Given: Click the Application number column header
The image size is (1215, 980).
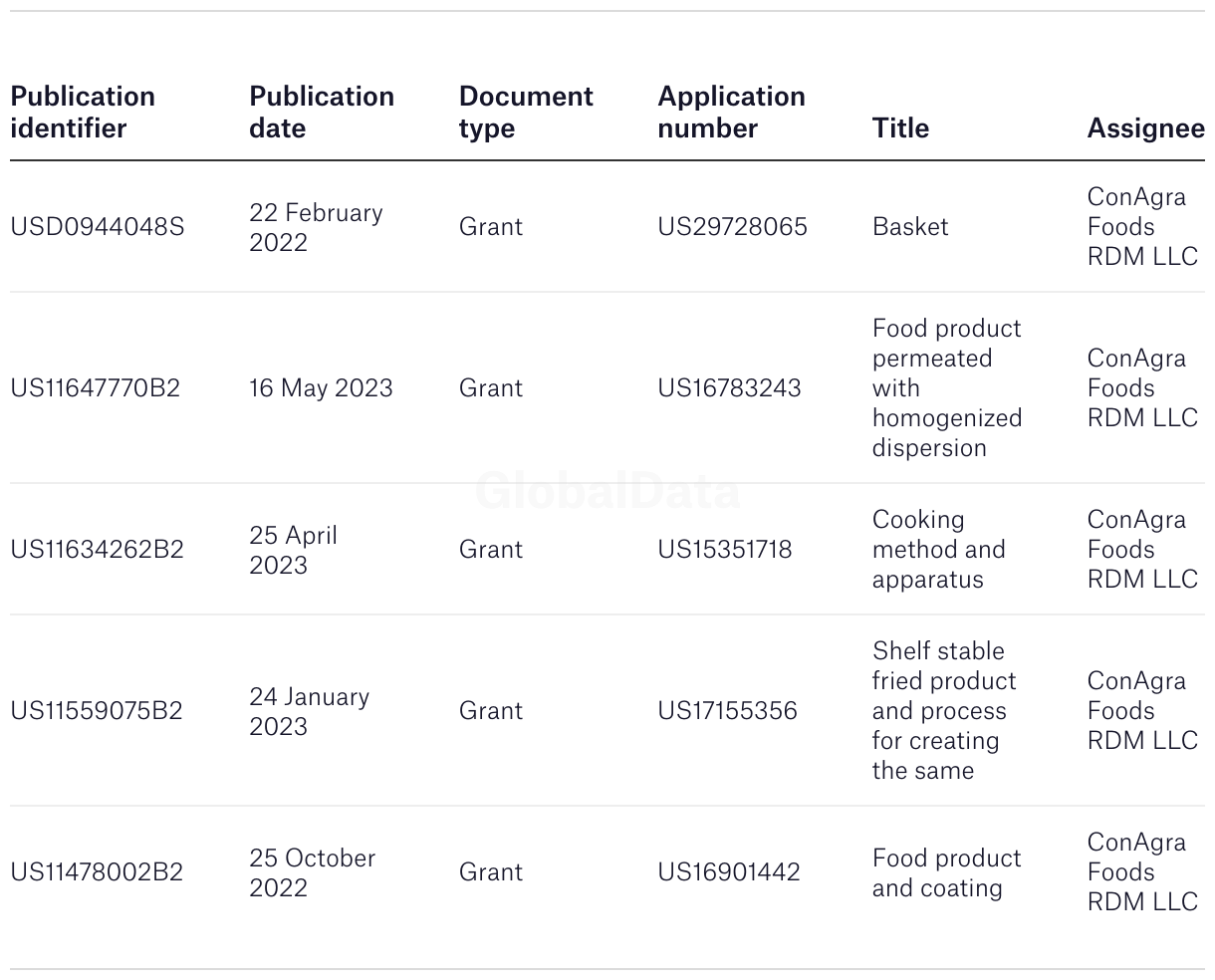Looking at the screenshot, I should (731, 113).
